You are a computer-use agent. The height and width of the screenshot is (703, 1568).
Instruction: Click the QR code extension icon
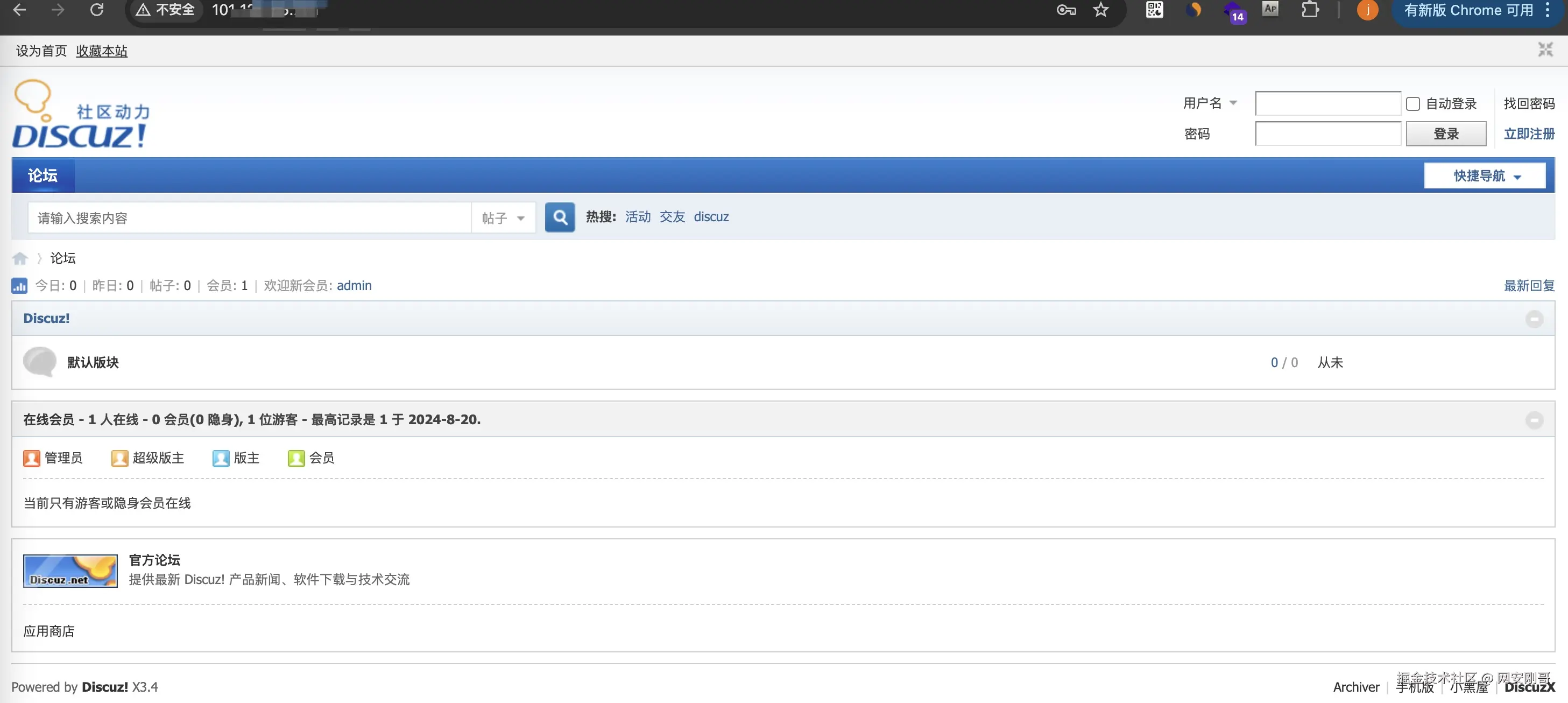tap(1154, 10)
